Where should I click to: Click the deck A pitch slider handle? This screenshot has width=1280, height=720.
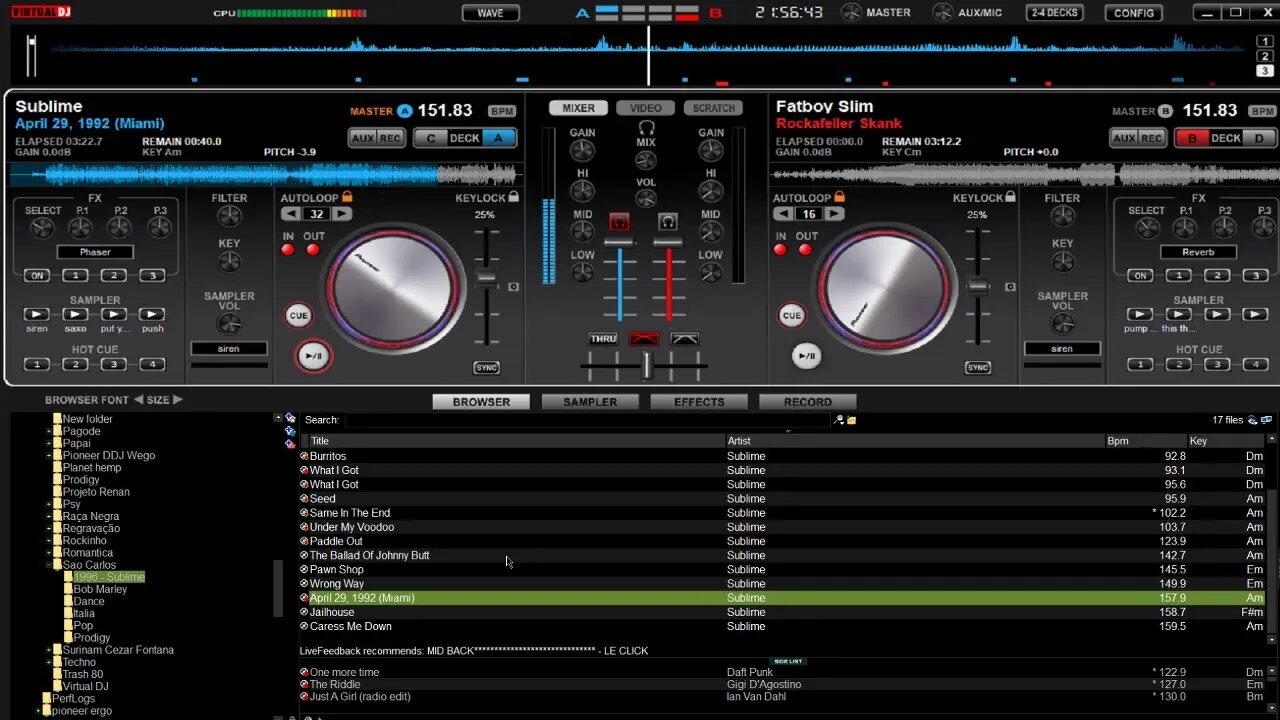[486, 278]
